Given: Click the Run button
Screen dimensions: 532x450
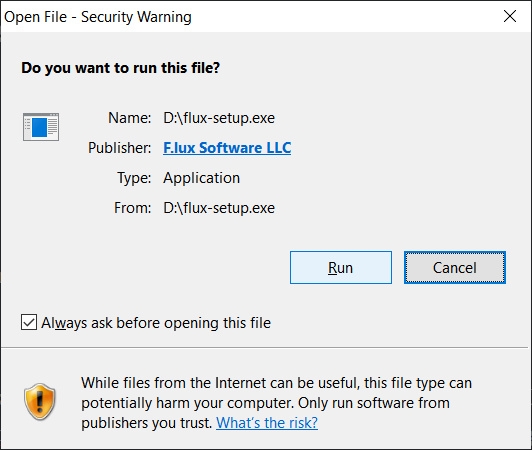Looking at the screenshot, I should (341, 267).
